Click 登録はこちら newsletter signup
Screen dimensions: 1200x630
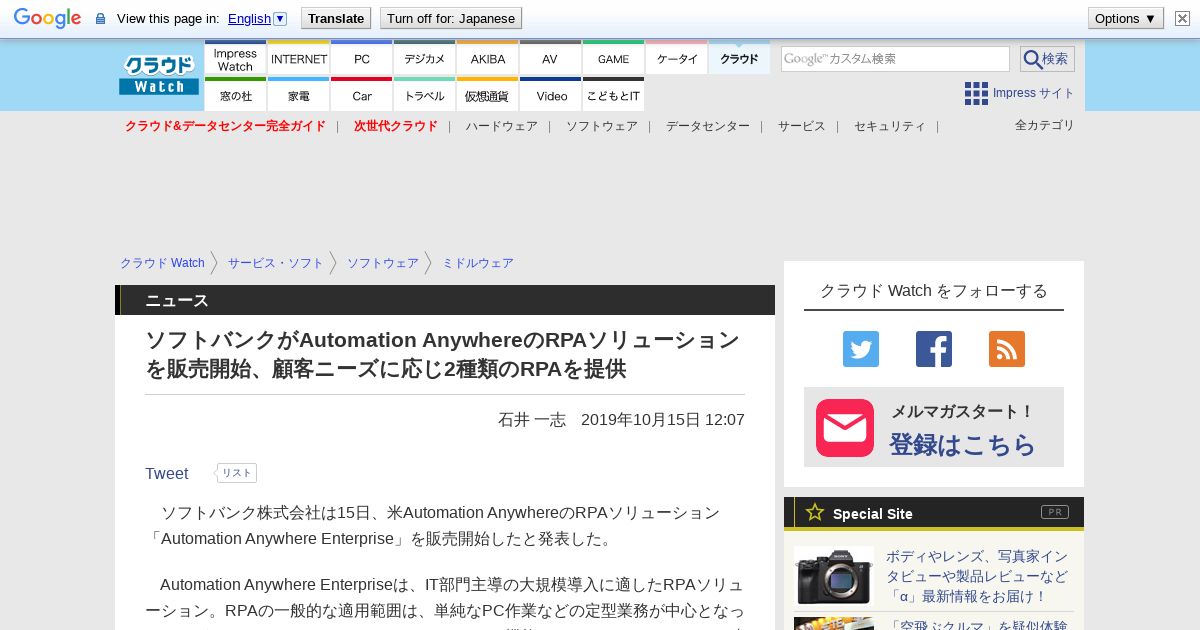(x=963, y=444)
